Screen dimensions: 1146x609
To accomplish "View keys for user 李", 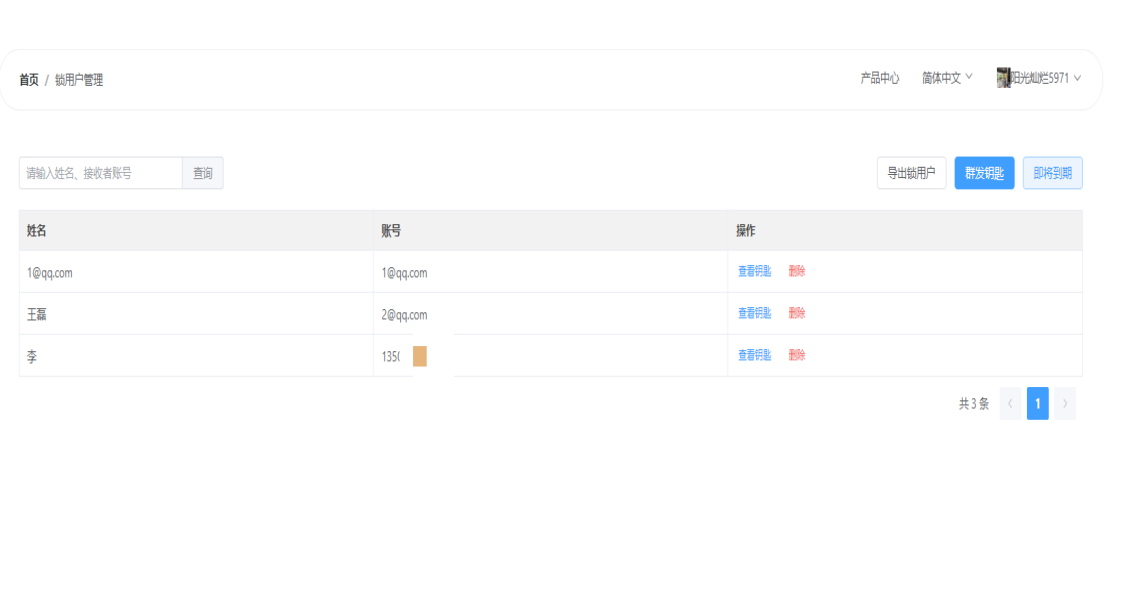I will [754, 355].
